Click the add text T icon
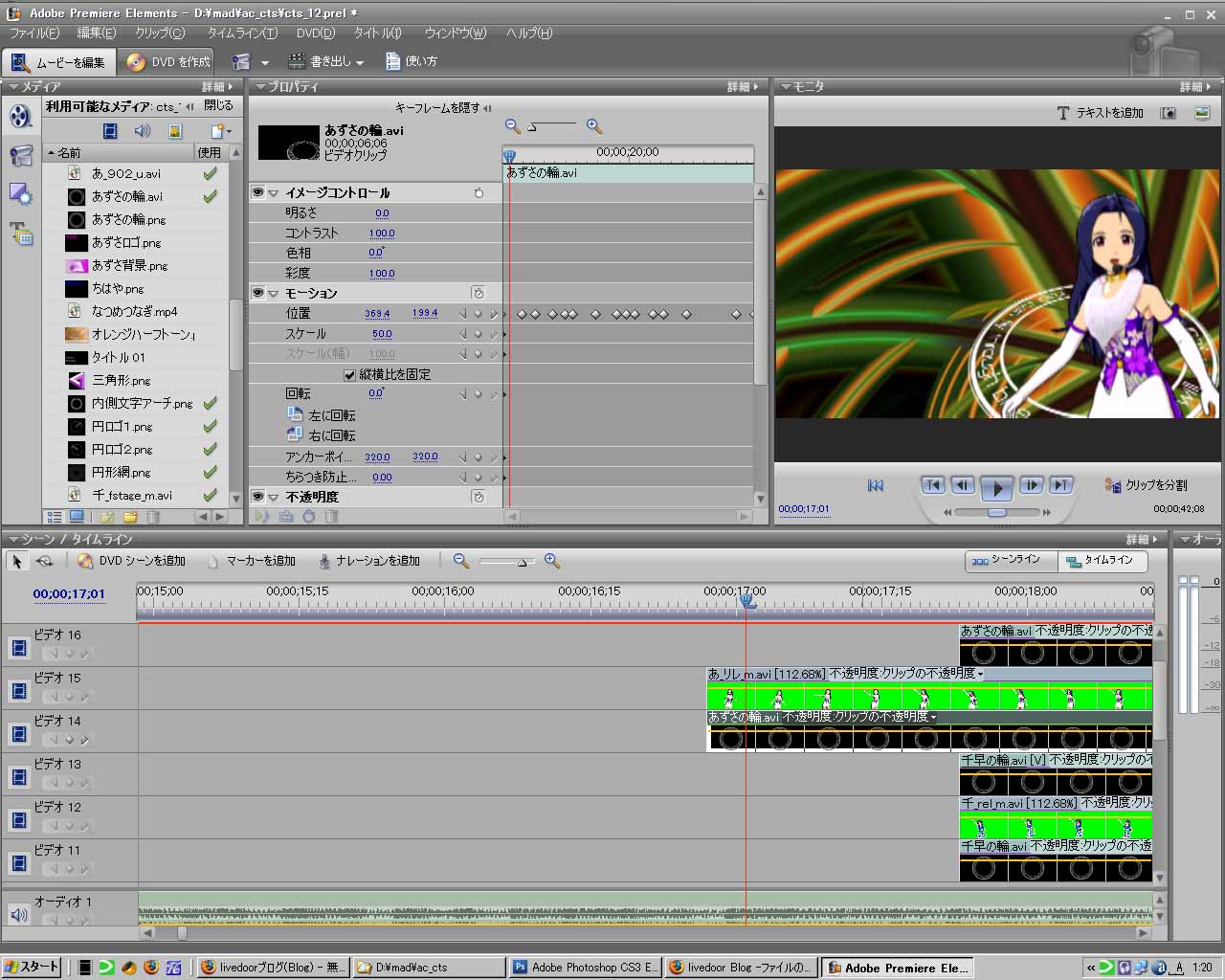The image size is (1225, 980). (1062, 113)
